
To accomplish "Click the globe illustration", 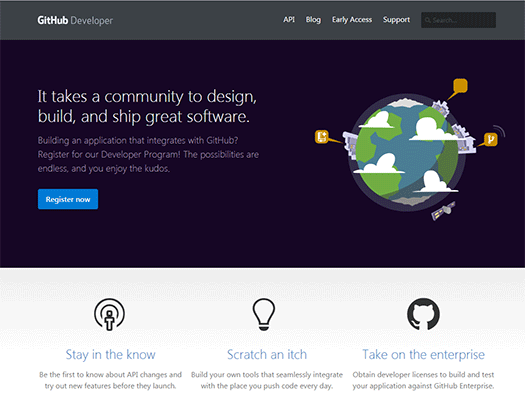I will [x=407, y=152].
